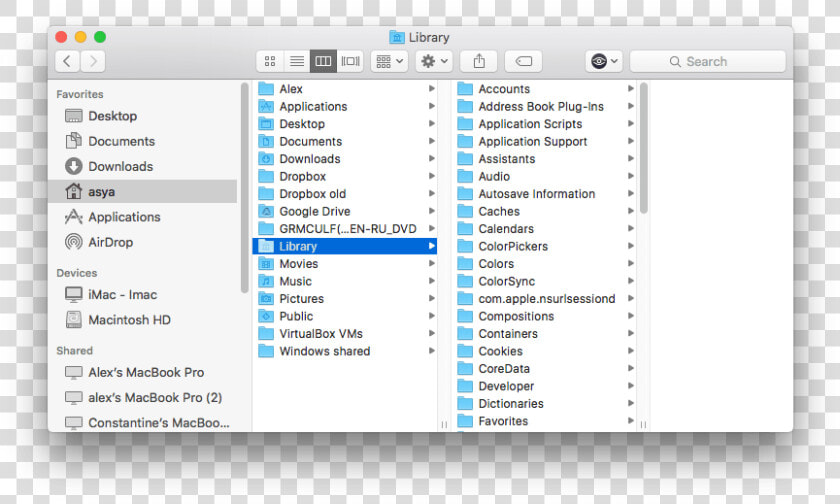Viewport: 840px width, 504px height.
Task: Go forward with the right arrow button
Action: [93, 61]
